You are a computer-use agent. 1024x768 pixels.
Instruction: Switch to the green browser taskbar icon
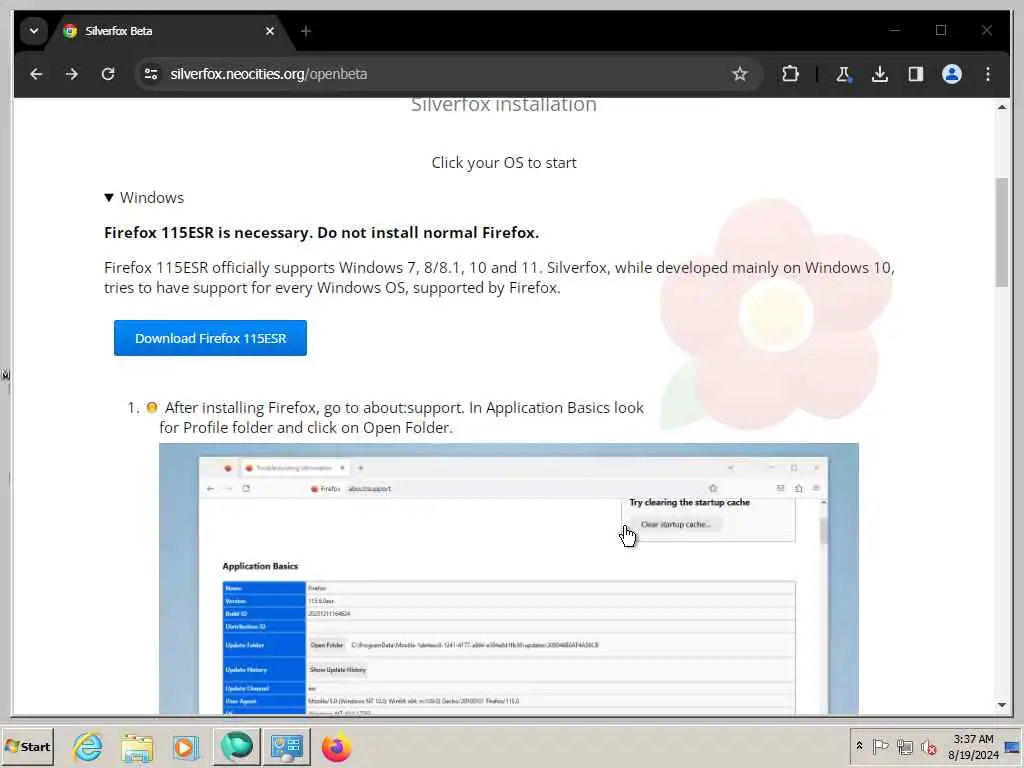coord(236,746)
